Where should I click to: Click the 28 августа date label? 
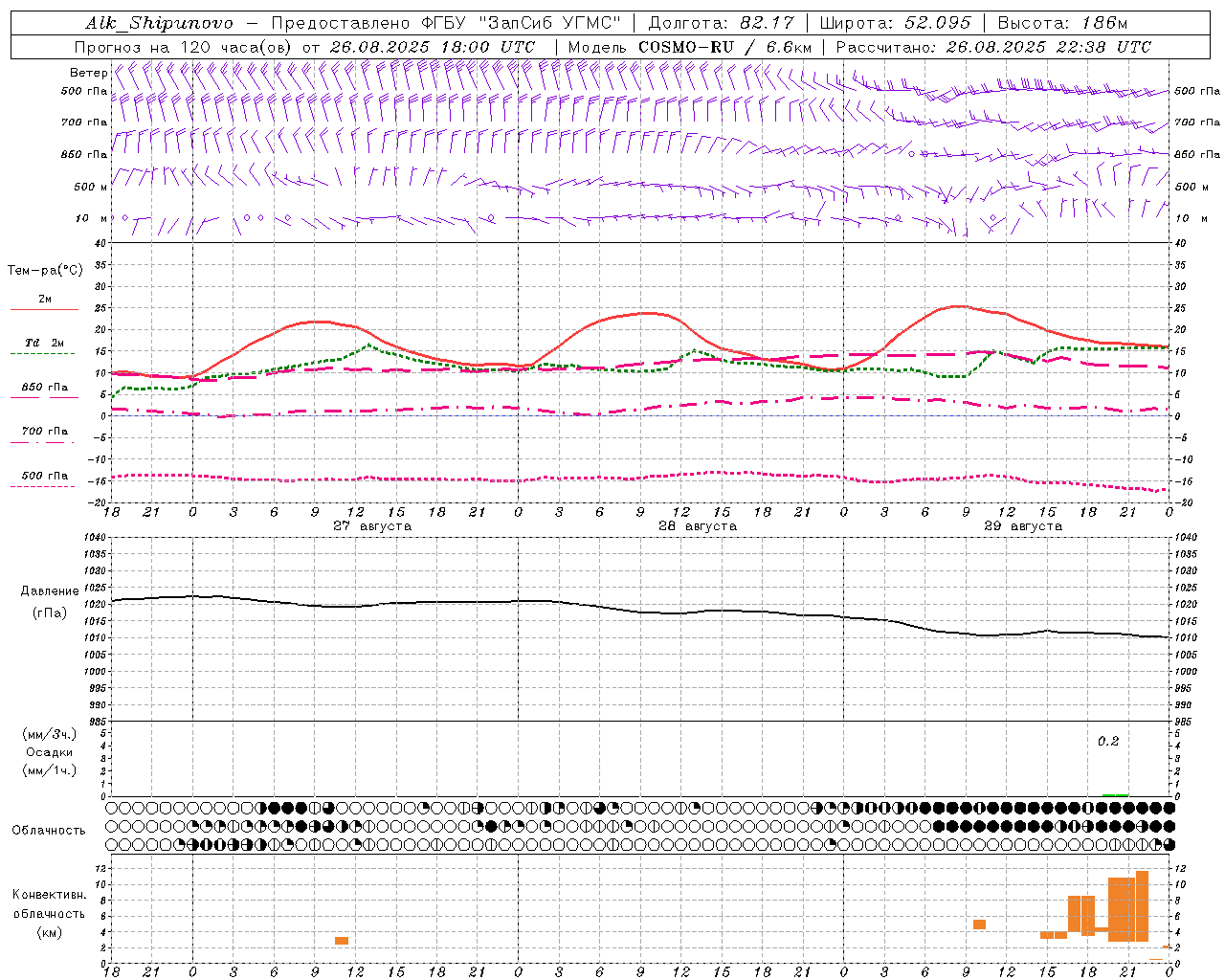[698, 526]
